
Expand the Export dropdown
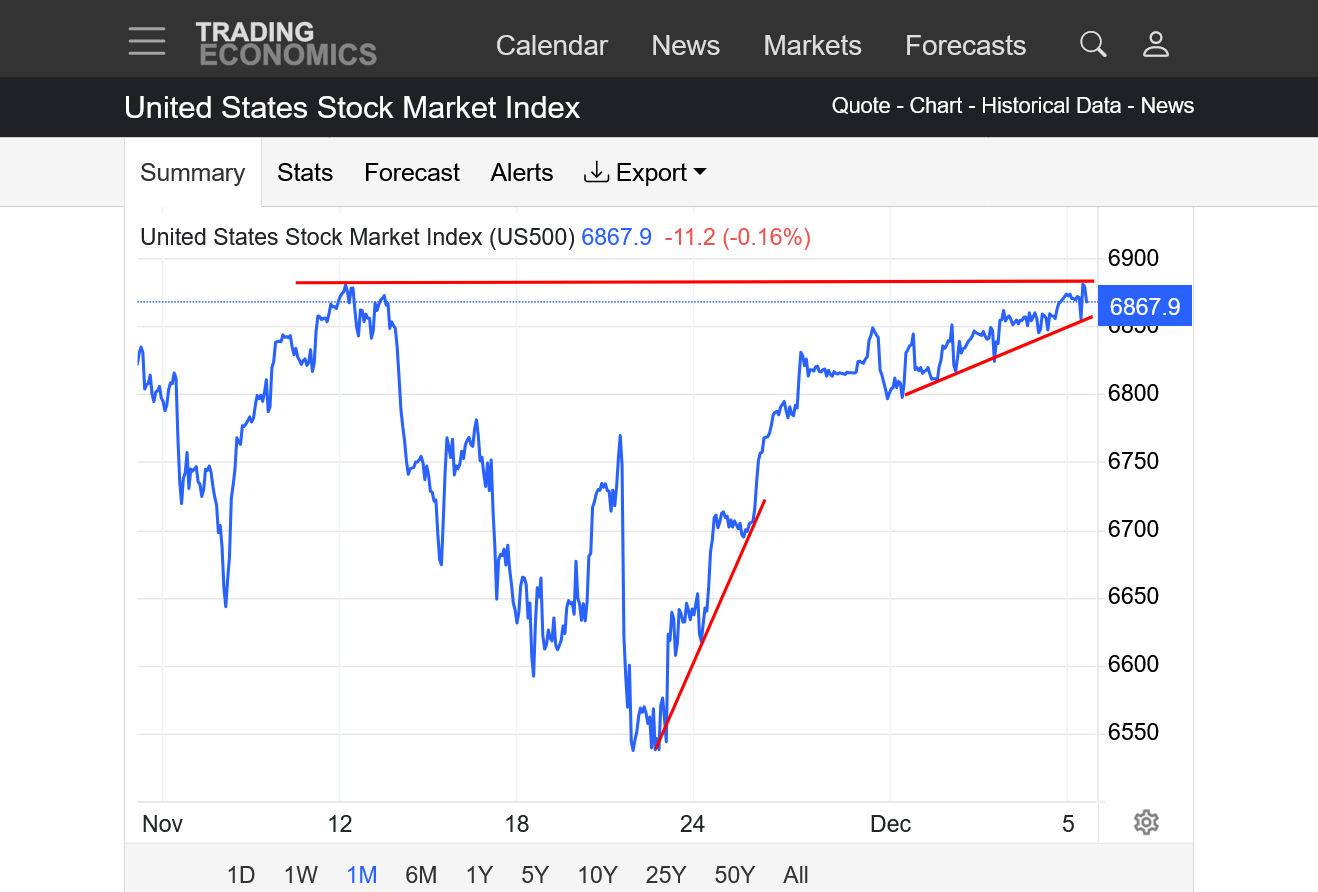645,173
